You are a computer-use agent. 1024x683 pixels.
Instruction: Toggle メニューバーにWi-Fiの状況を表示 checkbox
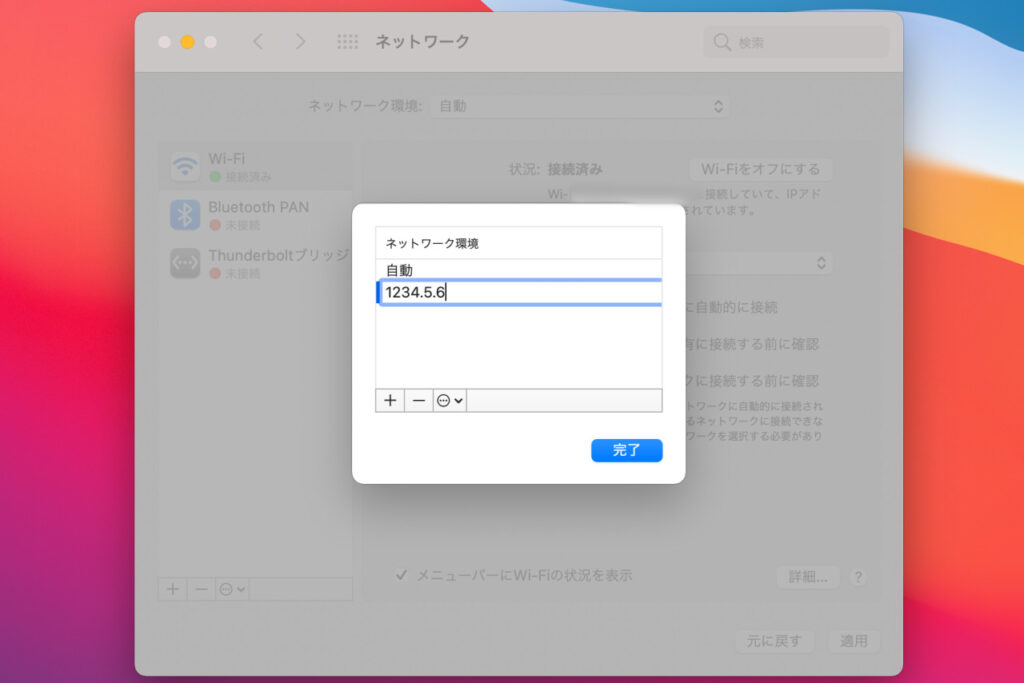(x=401, y=575)
